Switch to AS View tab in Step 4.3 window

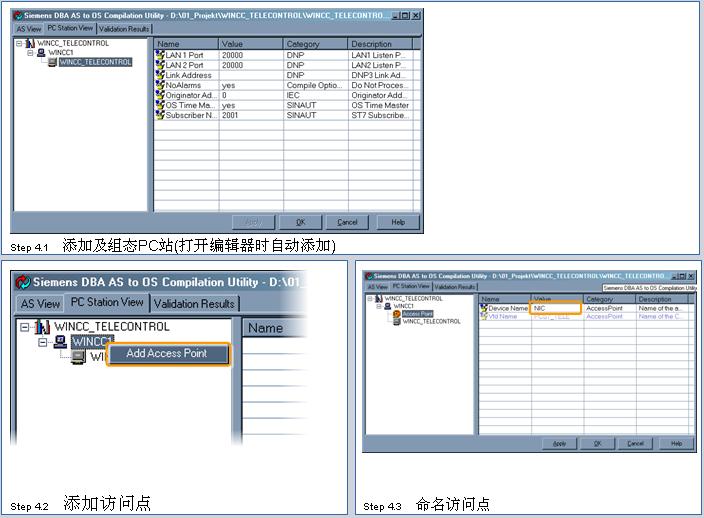tap(378, 286)
